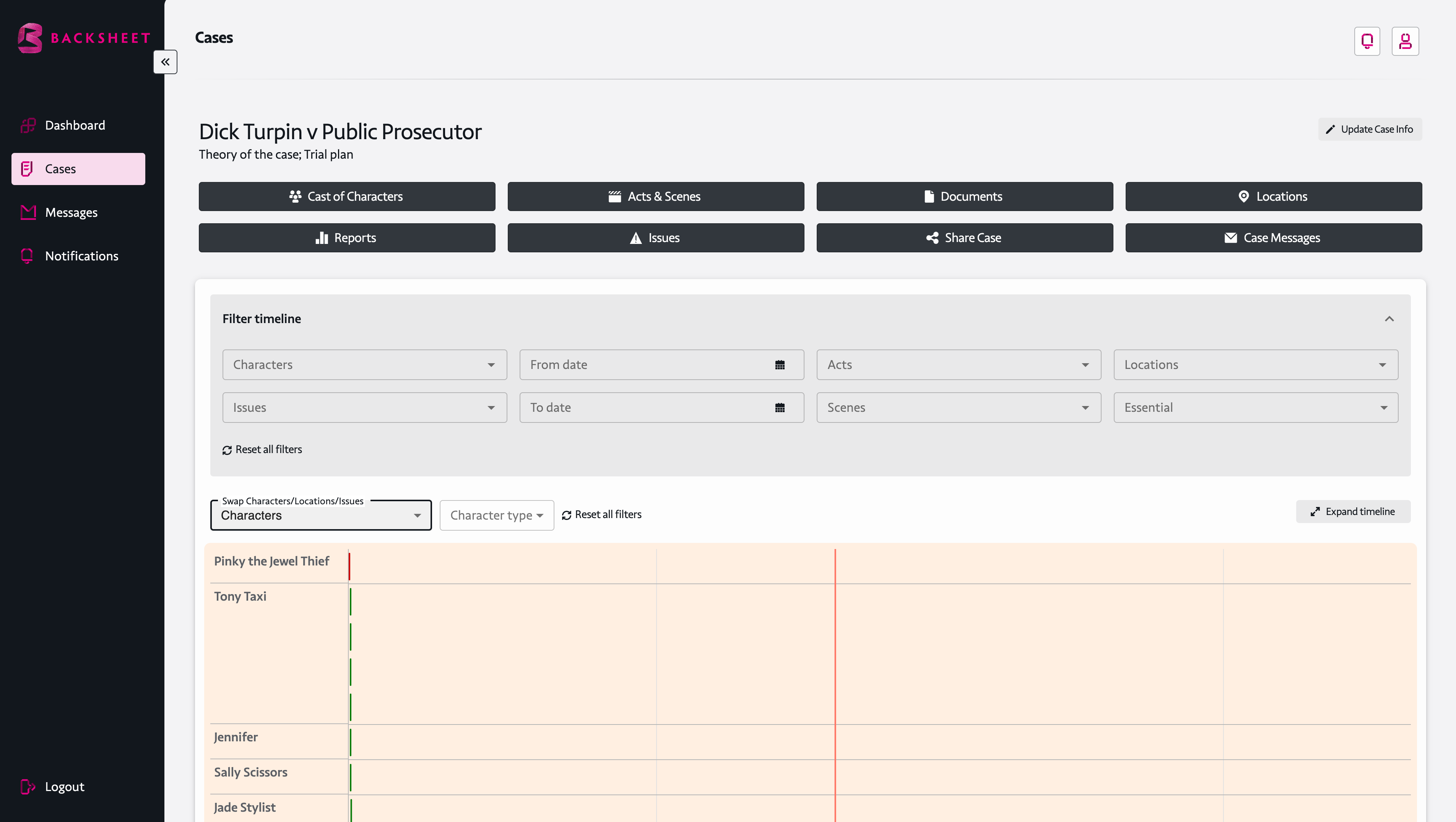Open Swap Characters/Locations/Issues select box
Screen dimensions: 1456x822
[320, 516]
